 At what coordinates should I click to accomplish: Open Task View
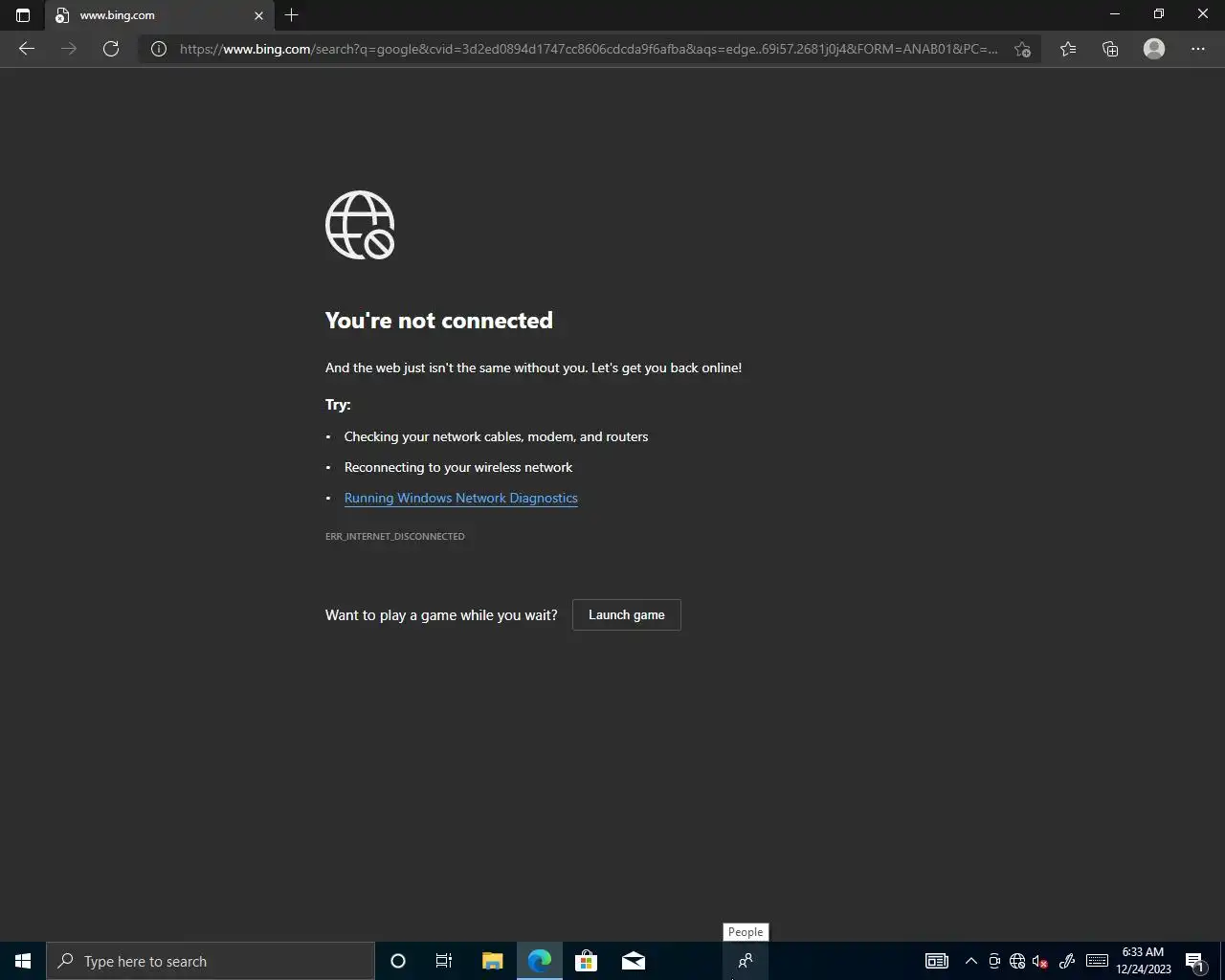point(444,961)
